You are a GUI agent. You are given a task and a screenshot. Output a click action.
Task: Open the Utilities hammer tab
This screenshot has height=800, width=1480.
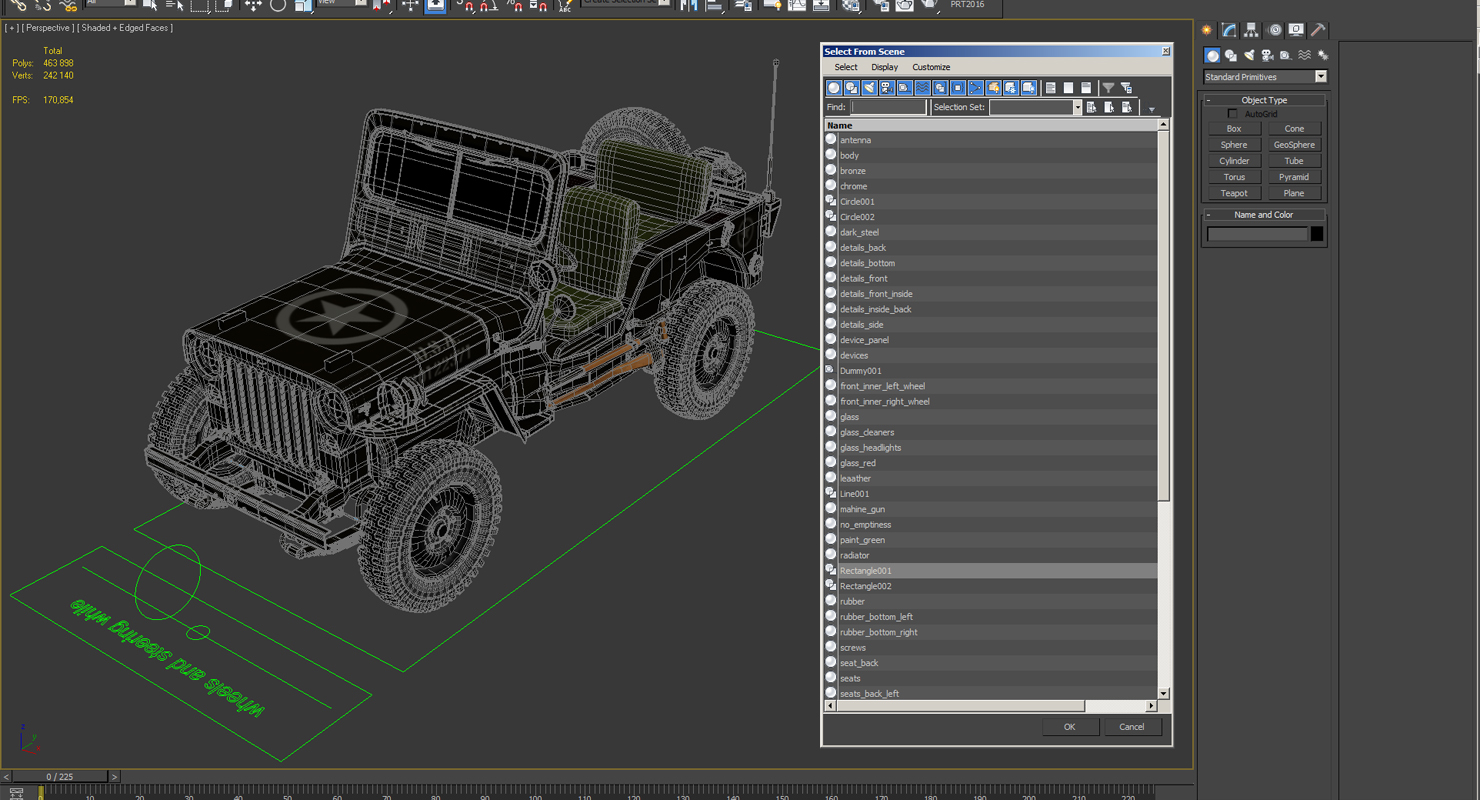[1318, 30]
